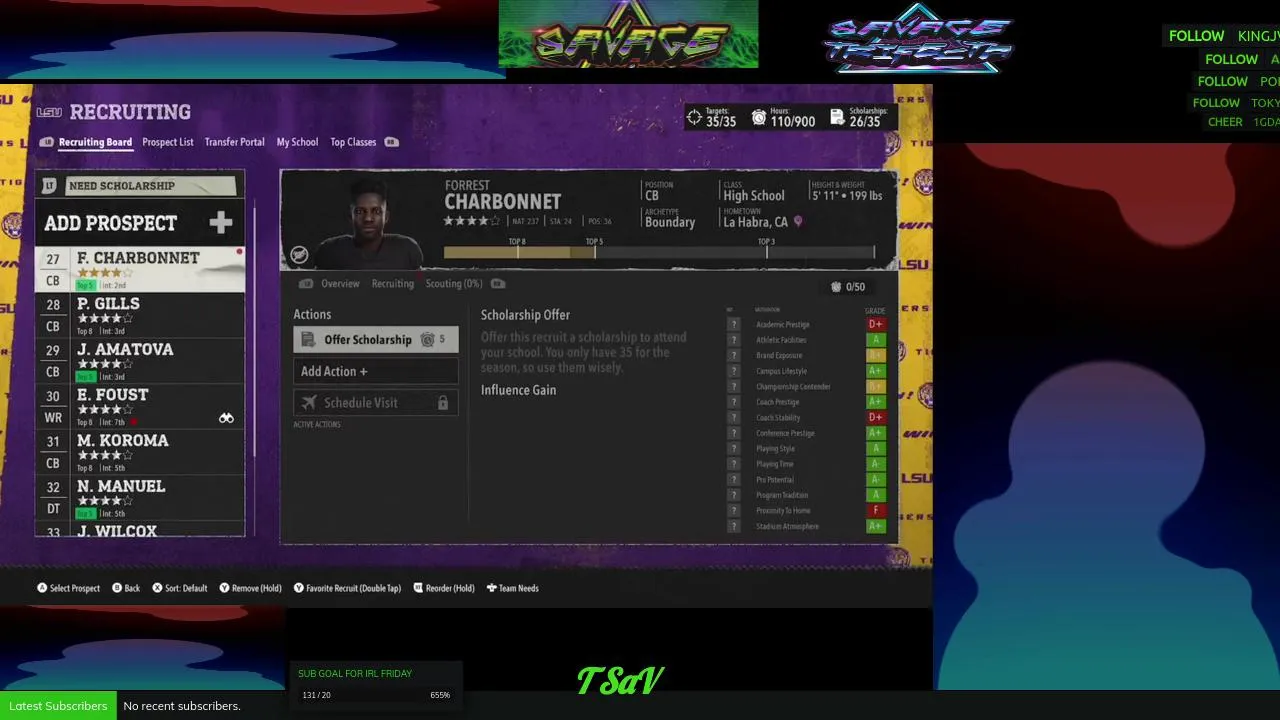This screenshot has width=1280, height=720.
Task: Click Favorite Recruit (Double Tap) prompt
Action: coord(347,588)
